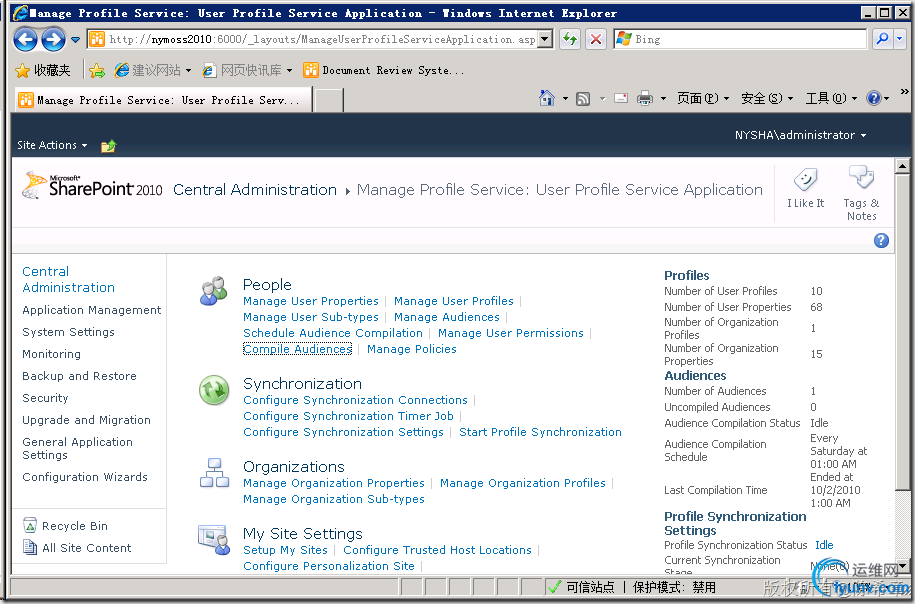The height and width of the screenshot is (604, 915).
Task: Open Security in left navigation
Action: tap(46, 398)
